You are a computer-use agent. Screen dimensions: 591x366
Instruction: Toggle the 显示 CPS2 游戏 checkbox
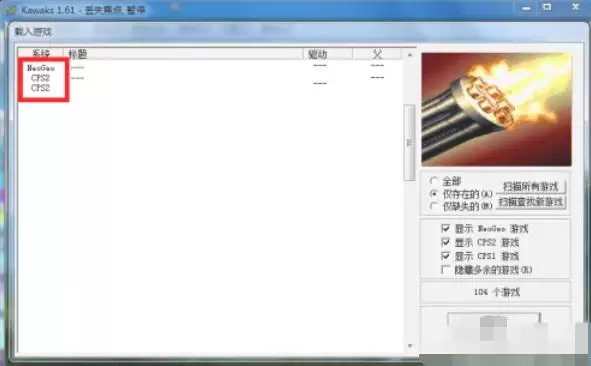click(x=446, y=242)
